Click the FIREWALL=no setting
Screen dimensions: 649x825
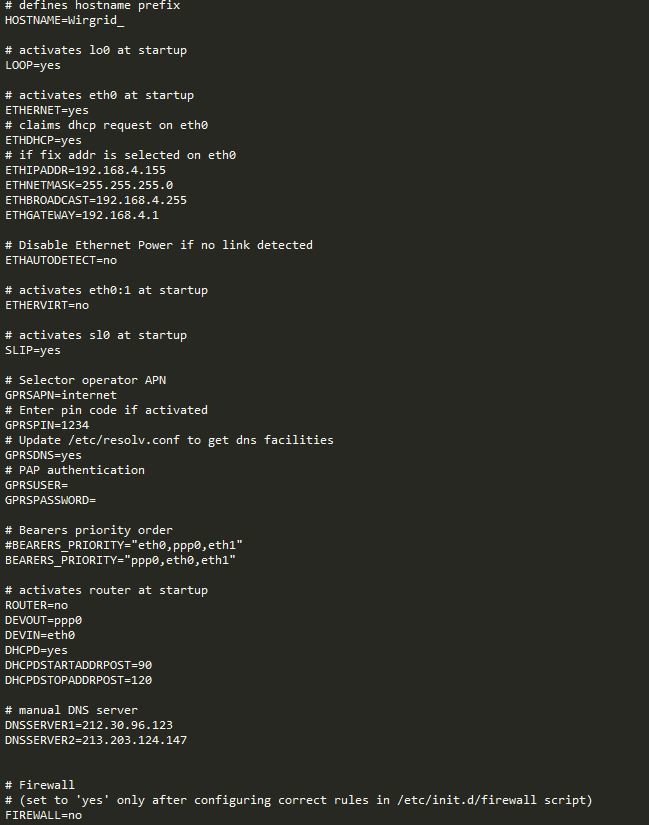pos(43,816)
